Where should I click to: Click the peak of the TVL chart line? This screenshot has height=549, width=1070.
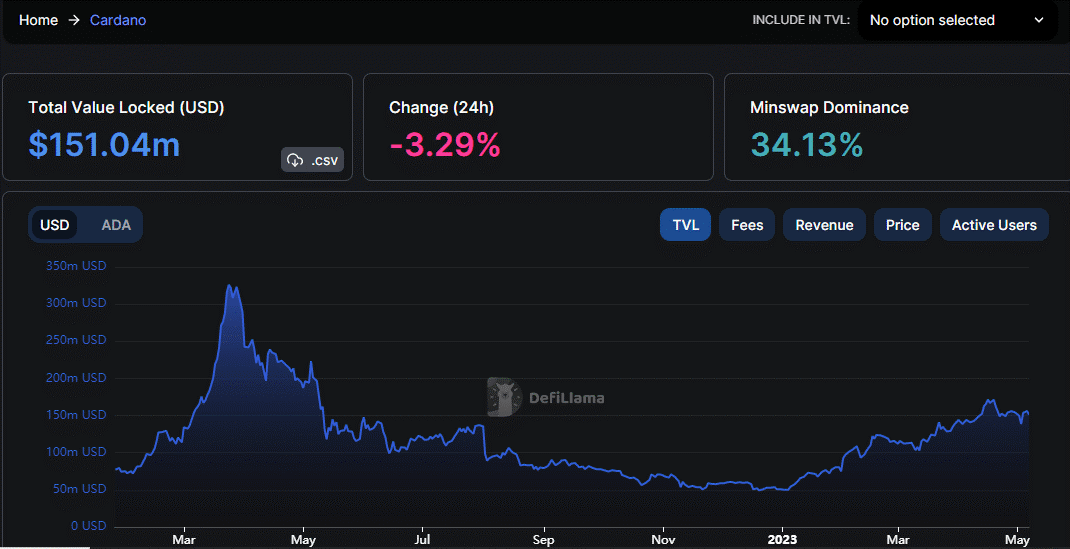229,285
